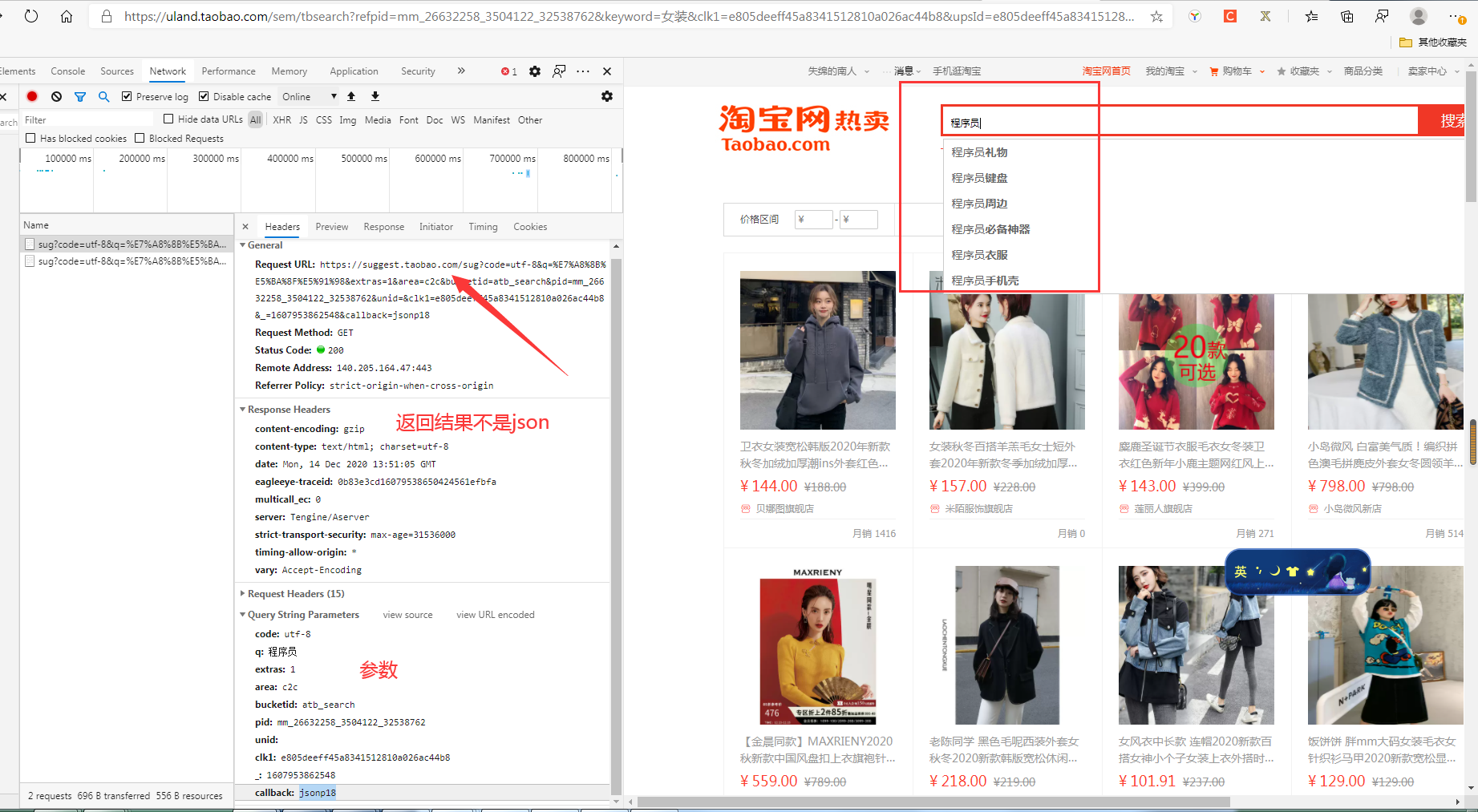Close the request details pane
Screen dimensions: 1478x812
click(245, 227)
